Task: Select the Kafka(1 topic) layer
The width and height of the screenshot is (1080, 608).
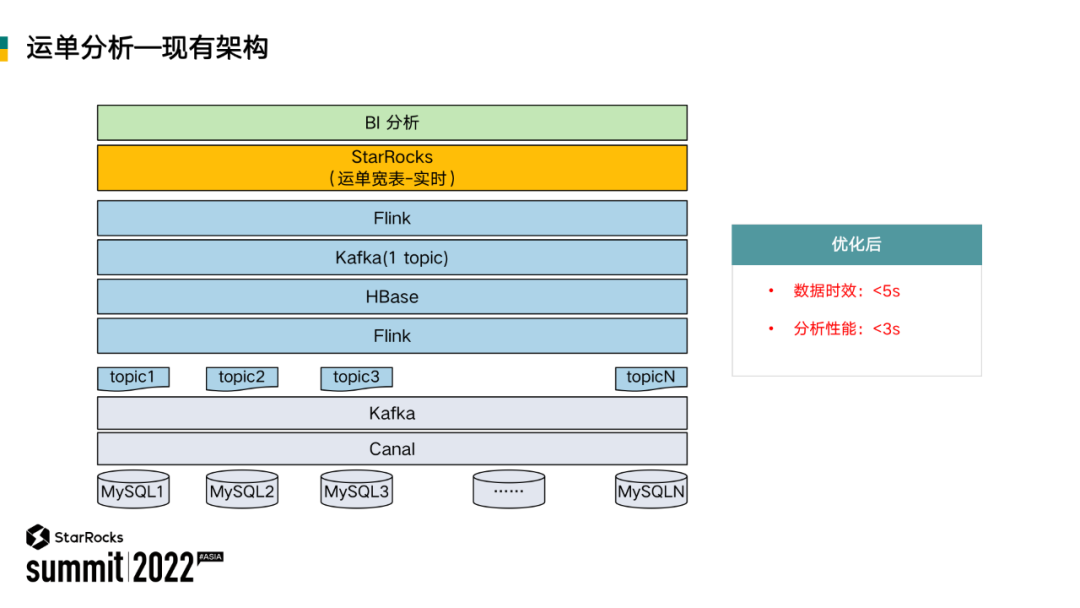Action: pos(392,258)
